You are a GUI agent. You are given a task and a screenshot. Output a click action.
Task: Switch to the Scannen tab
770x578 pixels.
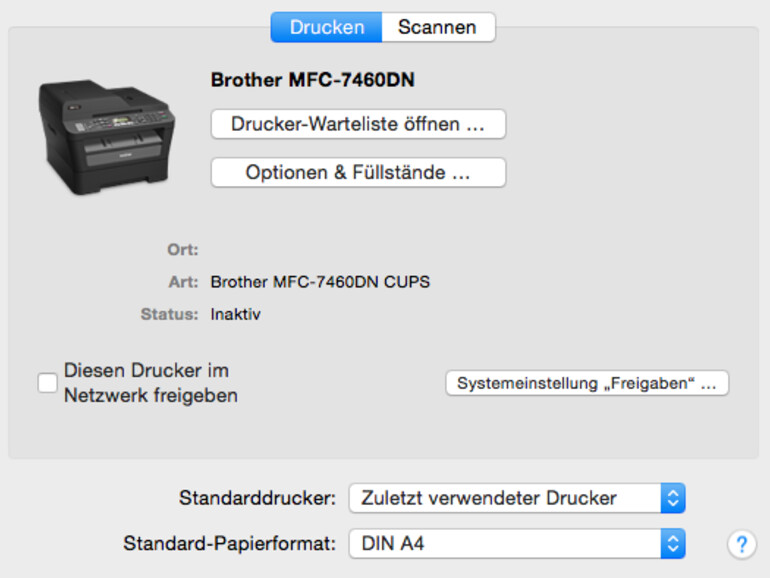coord(438,27)
